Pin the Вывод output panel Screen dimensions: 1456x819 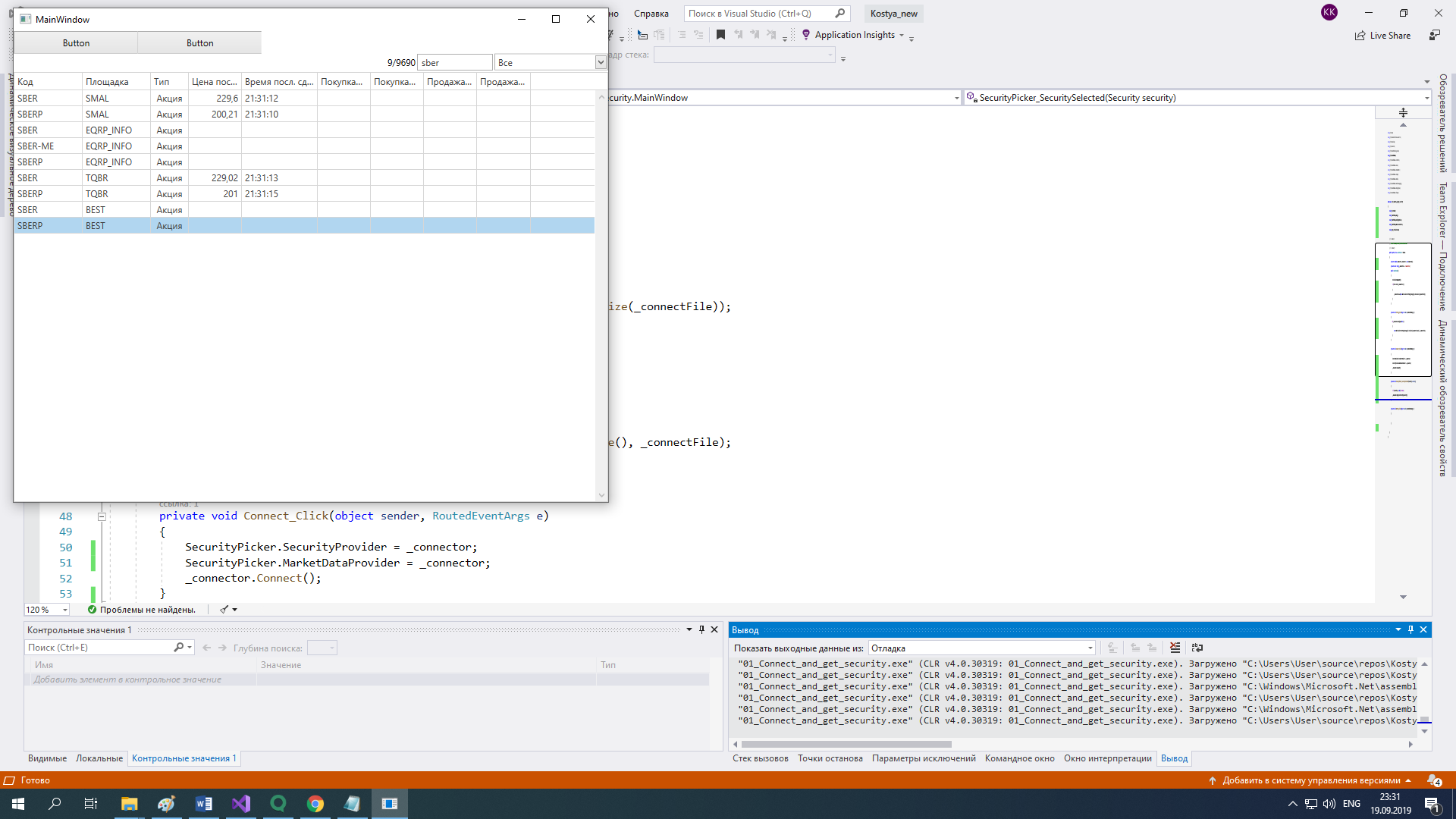[1410, 629]
